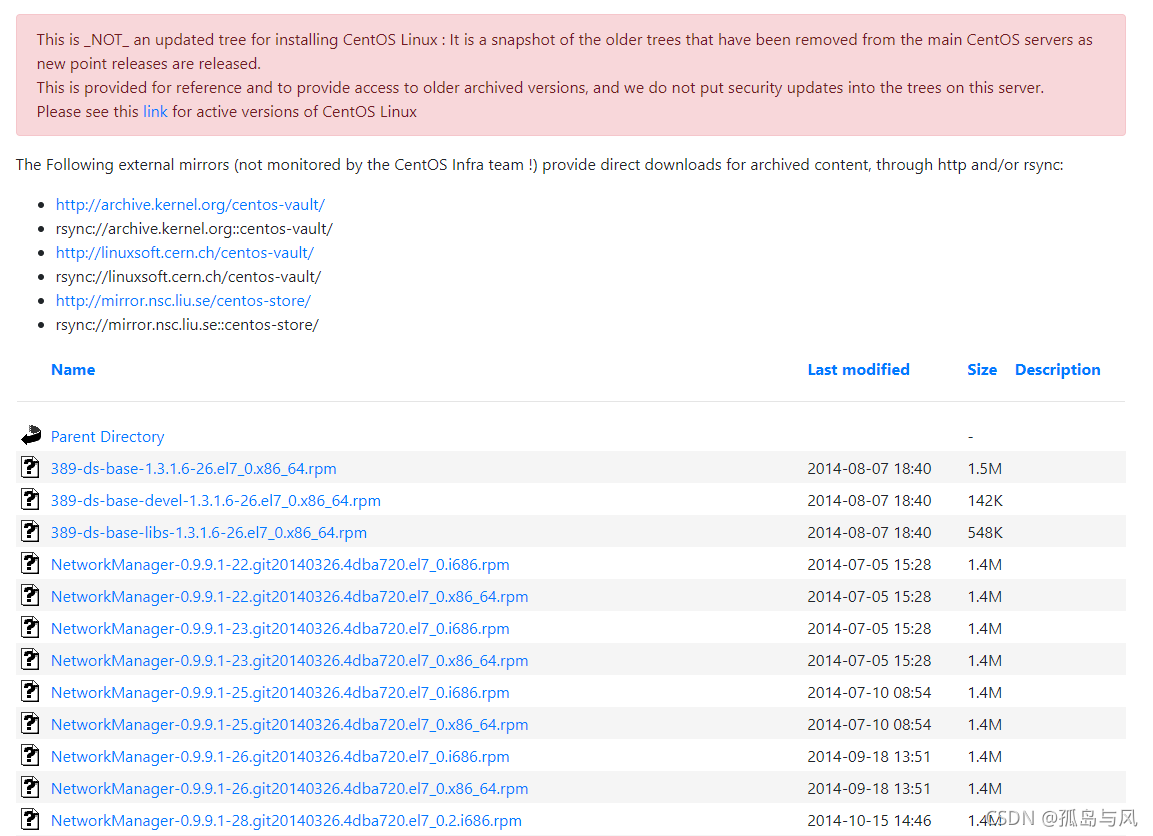Click file icon beside NetworkManager-0.9.9.1-28 i686 rpm
This screenshot has width=1153, height=836.
point(30,819)
